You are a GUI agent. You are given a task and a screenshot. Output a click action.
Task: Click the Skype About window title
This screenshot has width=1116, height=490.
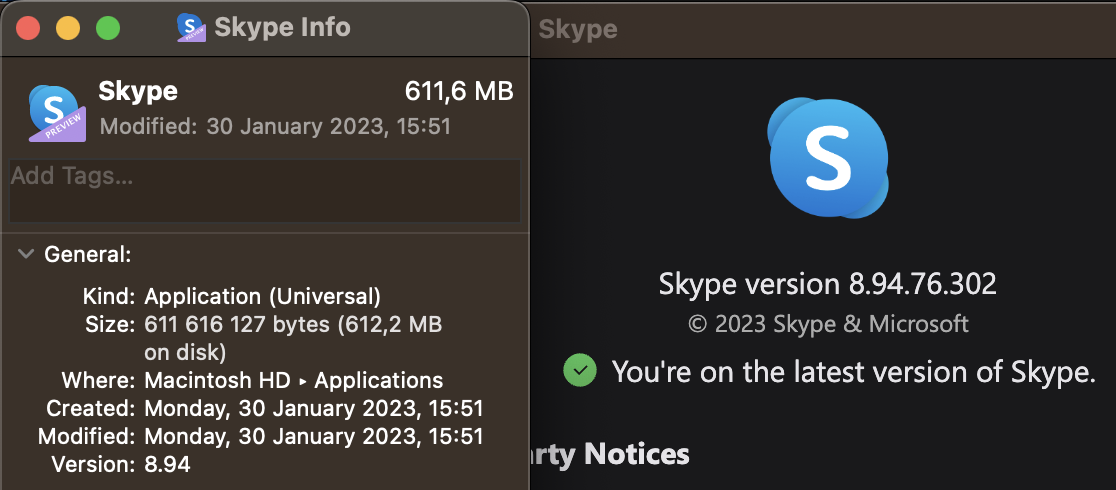coord(577,29)
